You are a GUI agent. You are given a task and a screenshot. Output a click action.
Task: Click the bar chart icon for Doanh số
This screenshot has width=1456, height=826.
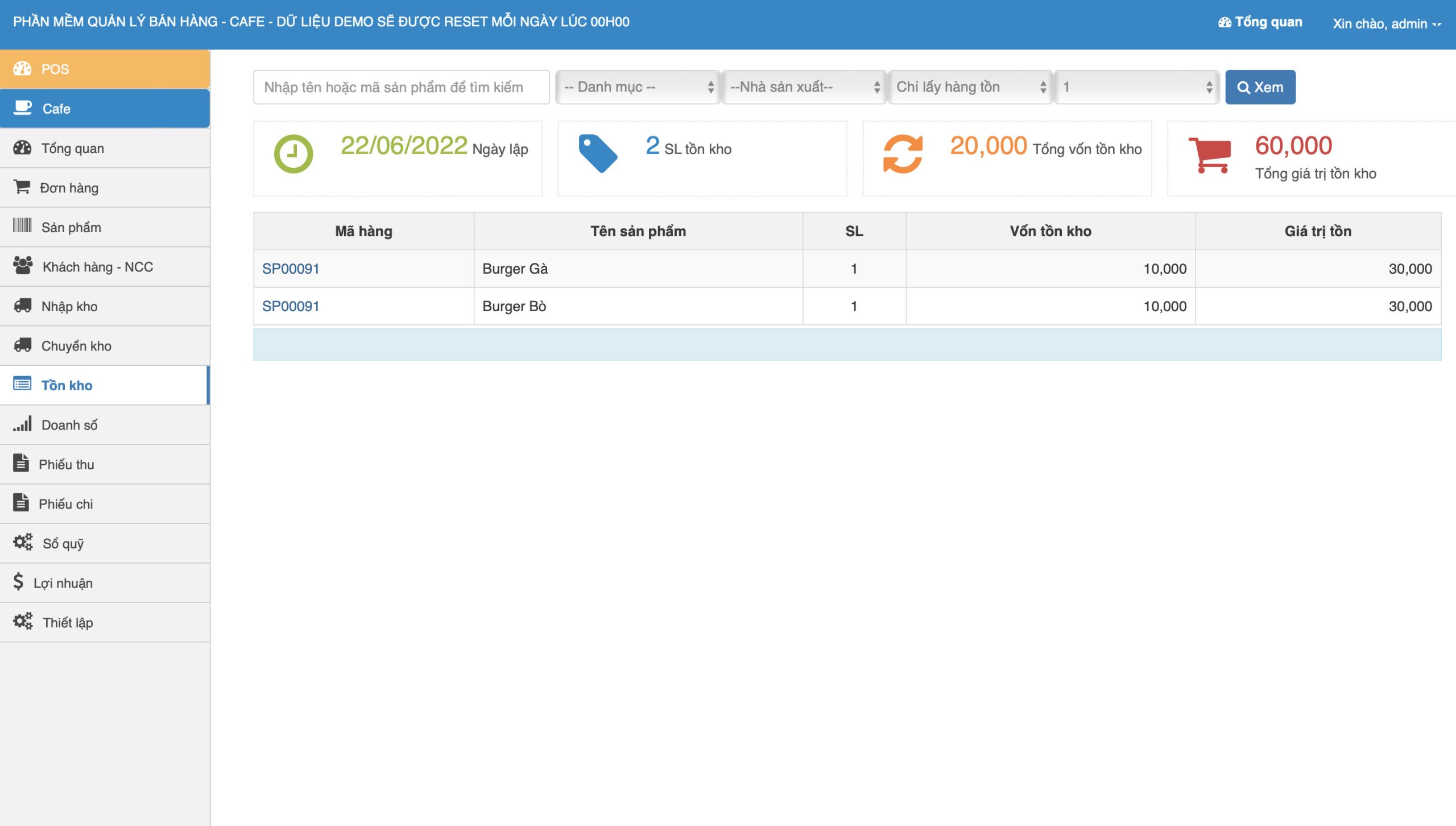coord(22,424)
